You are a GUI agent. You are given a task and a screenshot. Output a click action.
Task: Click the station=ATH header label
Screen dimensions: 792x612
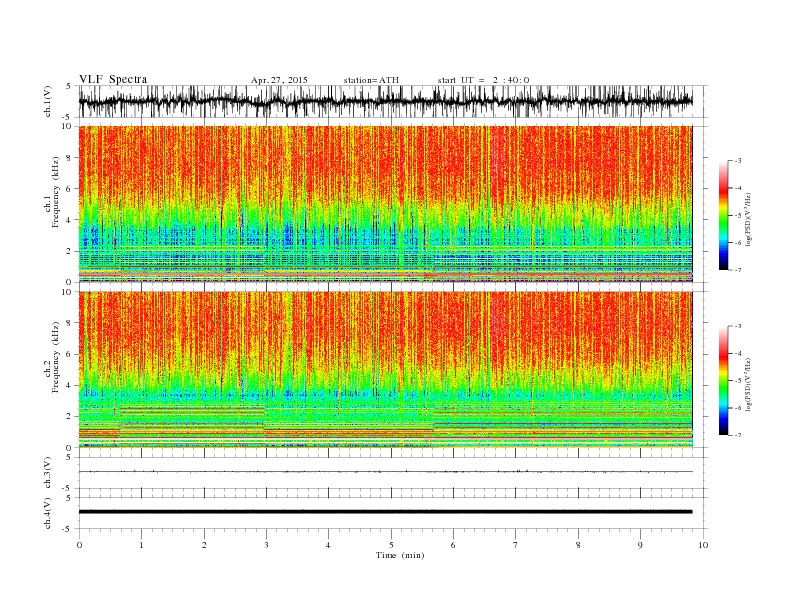point(371,80)
